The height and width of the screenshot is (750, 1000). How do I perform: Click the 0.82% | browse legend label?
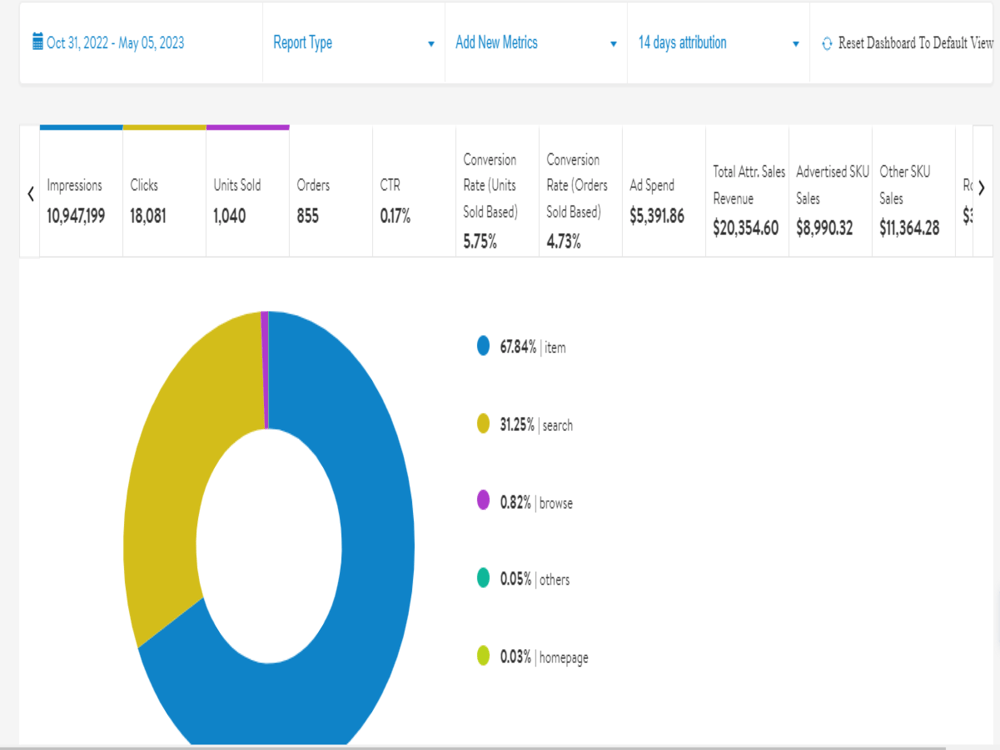click(x=536, y=503)
